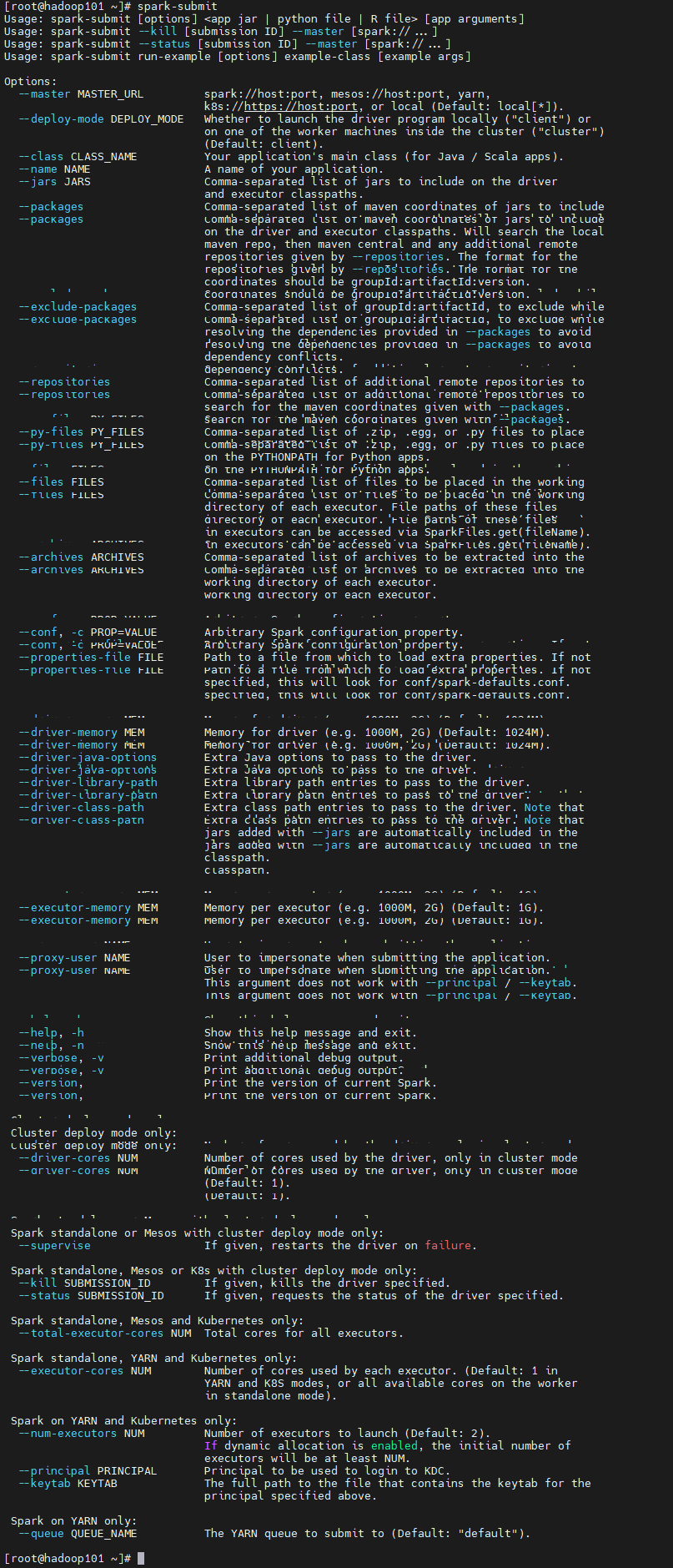Click the --keytab KEYTAB option

coord(68,1484)
